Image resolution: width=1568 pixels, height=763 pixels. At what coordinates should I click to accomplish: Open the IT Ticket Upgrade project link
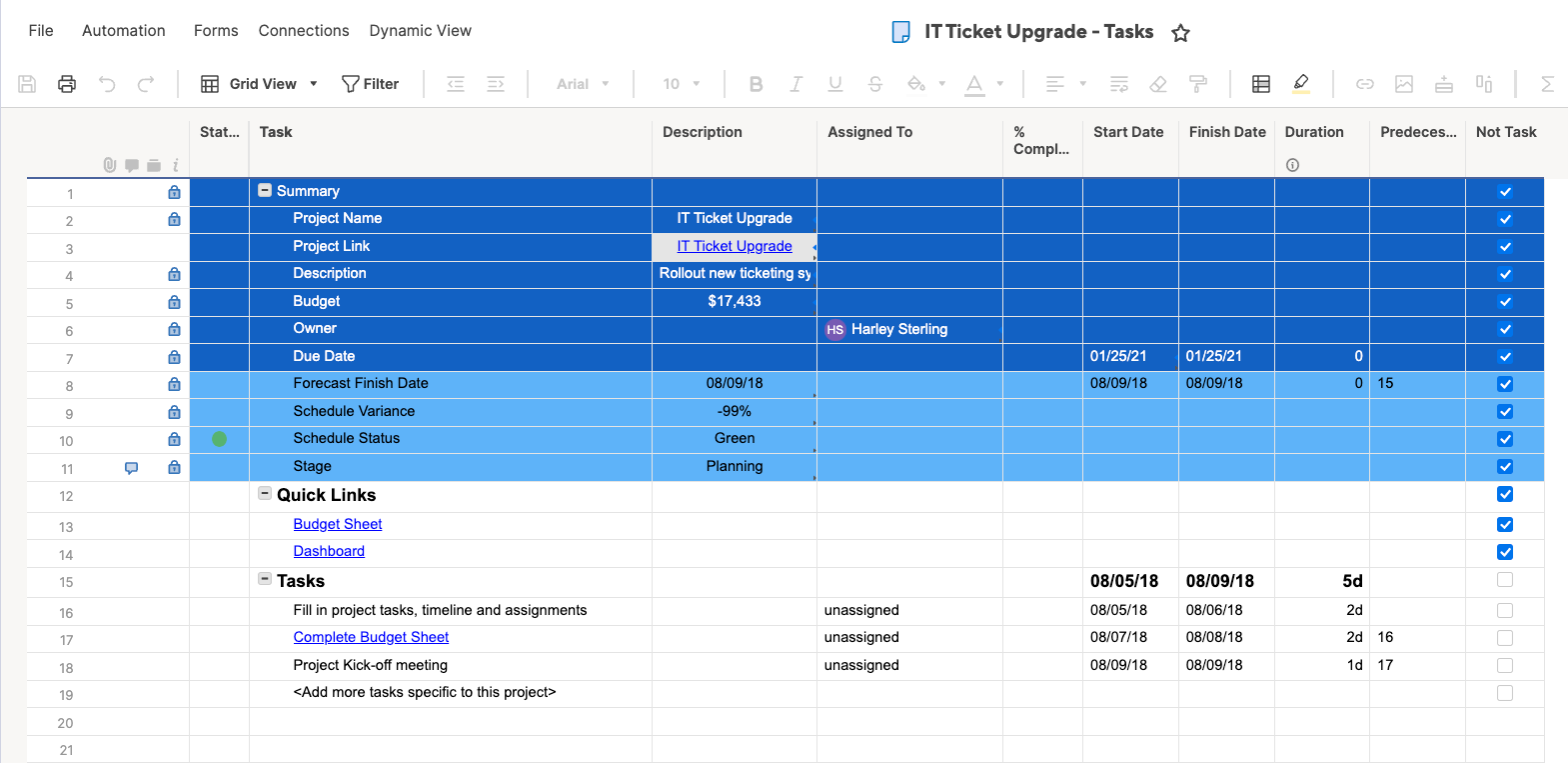point(735,246)
